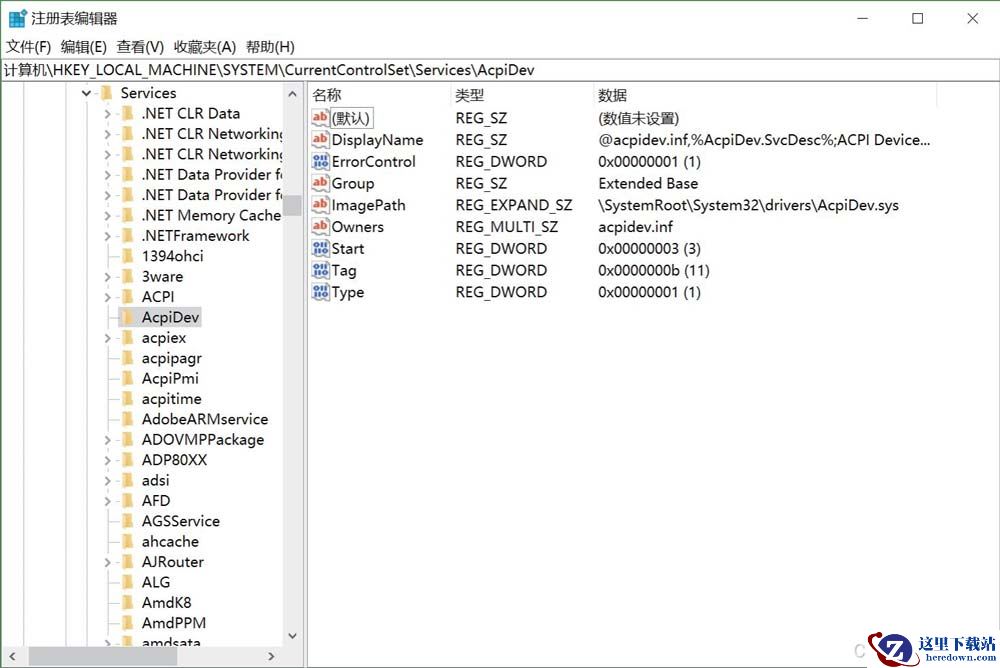The height and width of the screenshot is (668, 1000).
Task: Expand the adsi tree node
Action: (107, 481)
